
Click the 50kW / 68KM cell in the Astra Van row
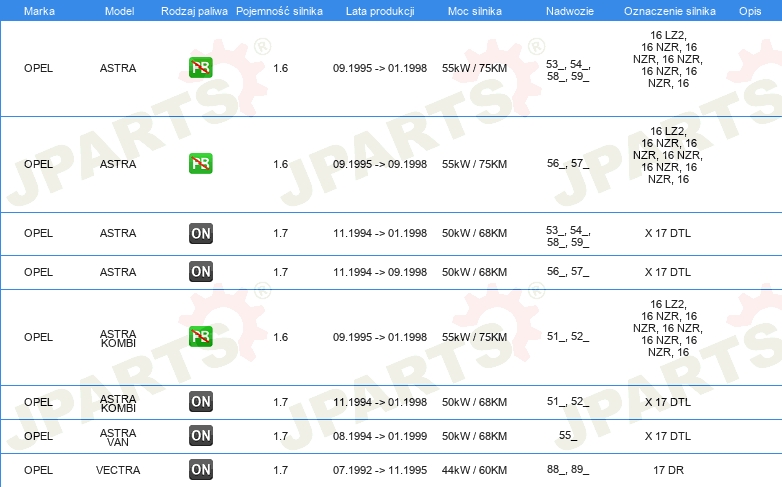point(474,436)
